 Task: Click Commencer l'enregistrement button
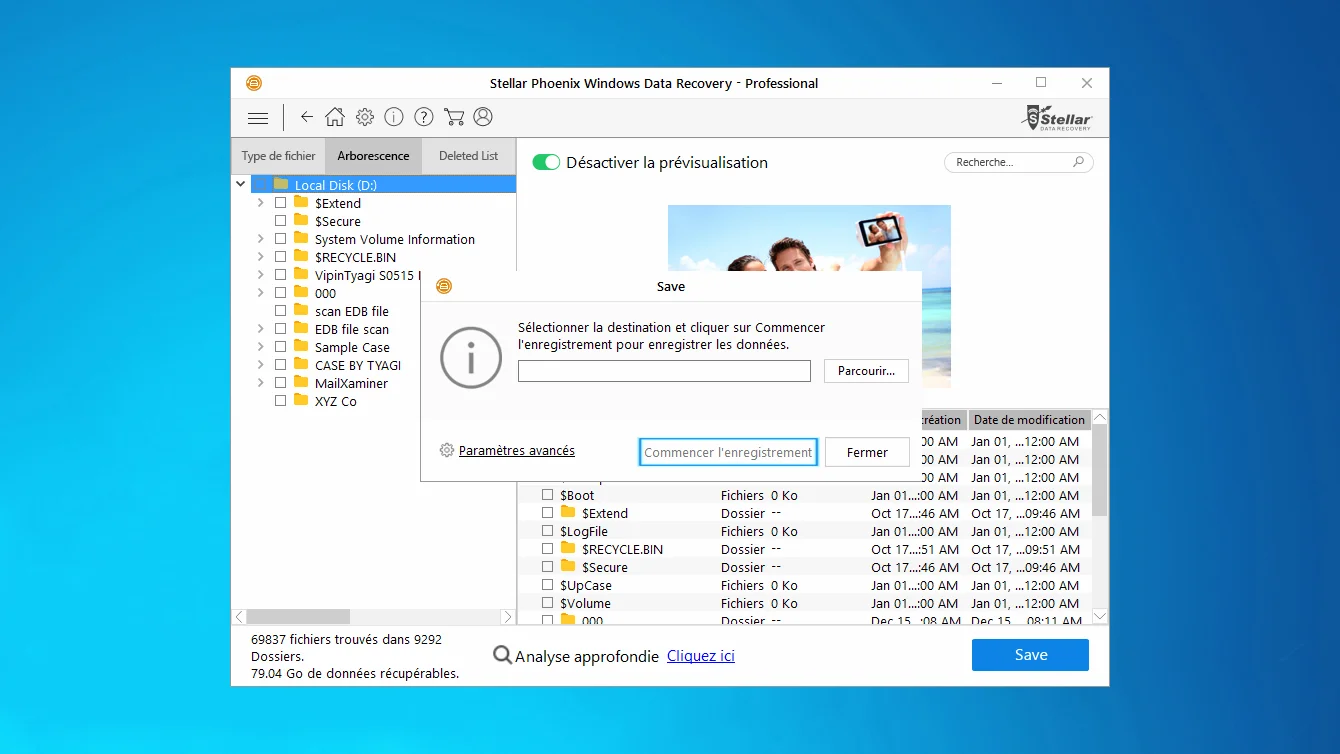(x=728, y=452)
